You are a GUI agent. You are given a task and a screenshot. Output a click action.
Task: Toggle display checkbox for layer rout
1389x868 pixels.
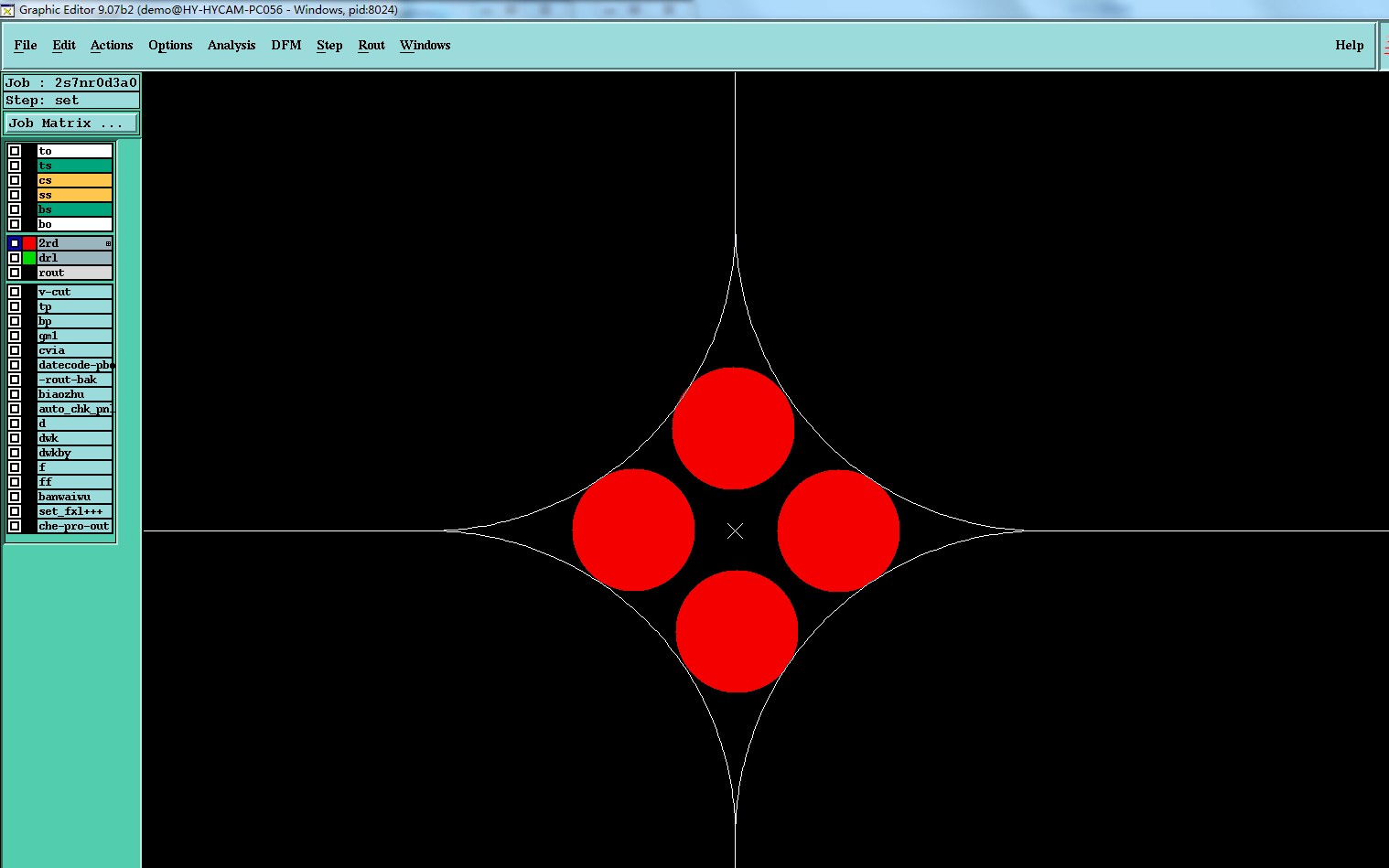pos(15,273)
